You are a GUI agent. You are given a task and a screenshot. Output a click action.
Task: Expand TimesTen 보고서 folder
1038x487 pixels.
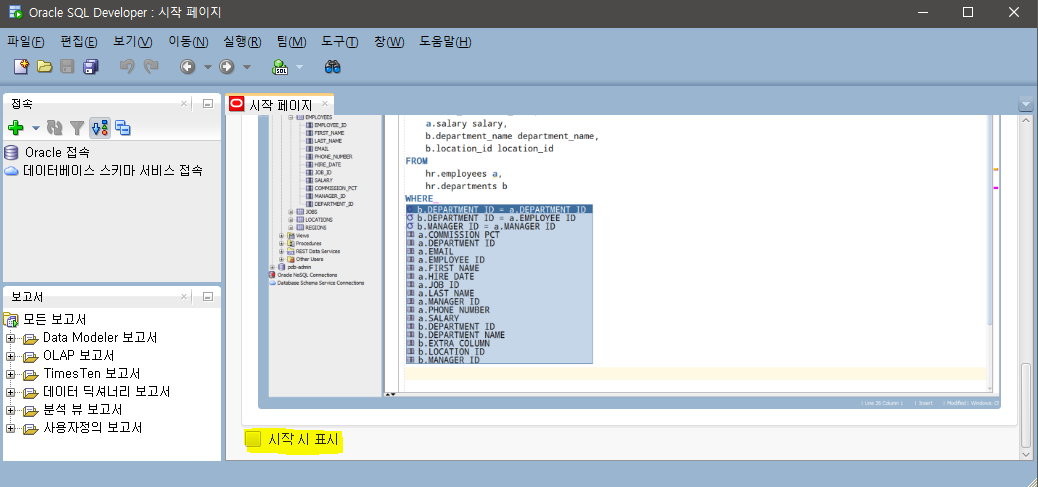tap(11, 375)
